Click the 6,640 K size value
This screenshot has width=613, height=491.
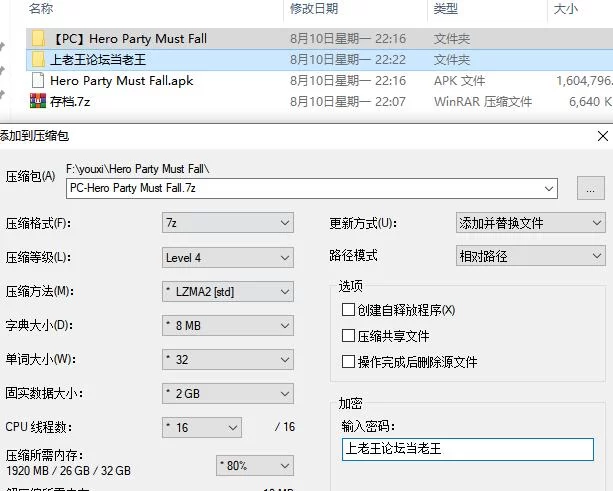point(591,102)
